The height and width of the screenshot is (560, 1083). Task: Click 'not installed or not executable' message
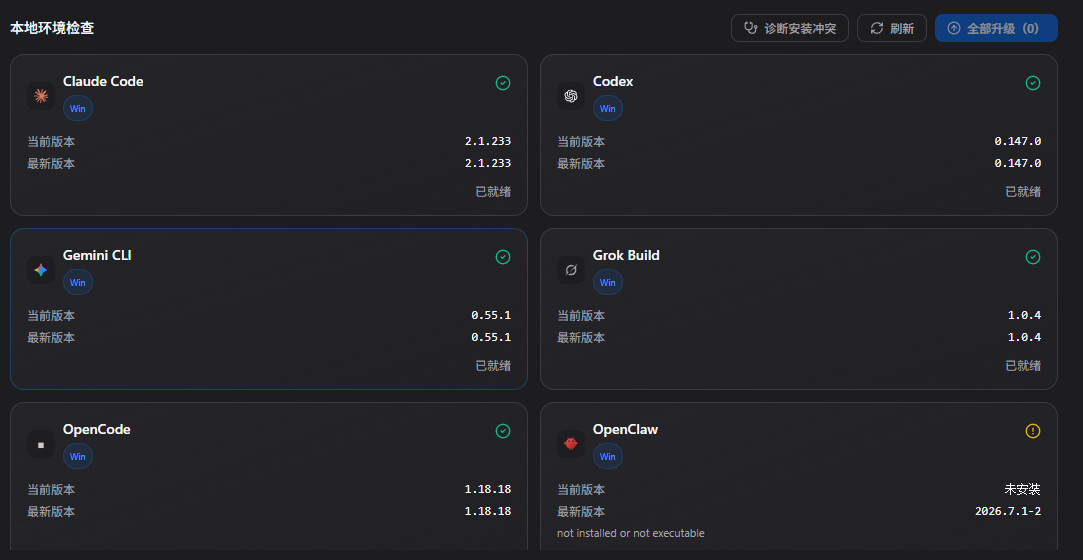pyautogui.click(x=631, y=533)
